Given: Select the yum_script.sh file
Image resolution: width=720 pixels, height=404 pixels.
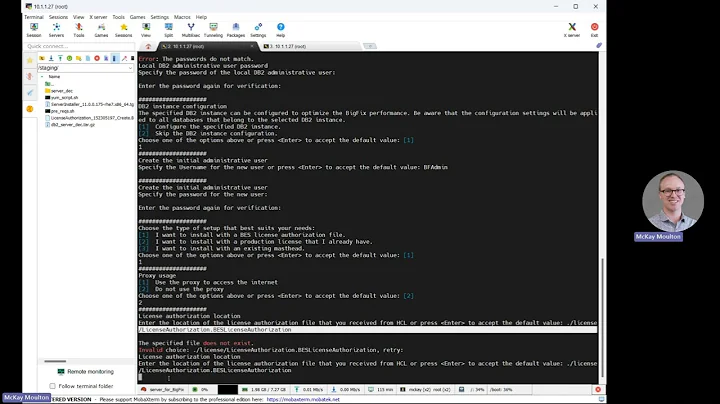Looking at the screenshot, I should click(62, 98).
